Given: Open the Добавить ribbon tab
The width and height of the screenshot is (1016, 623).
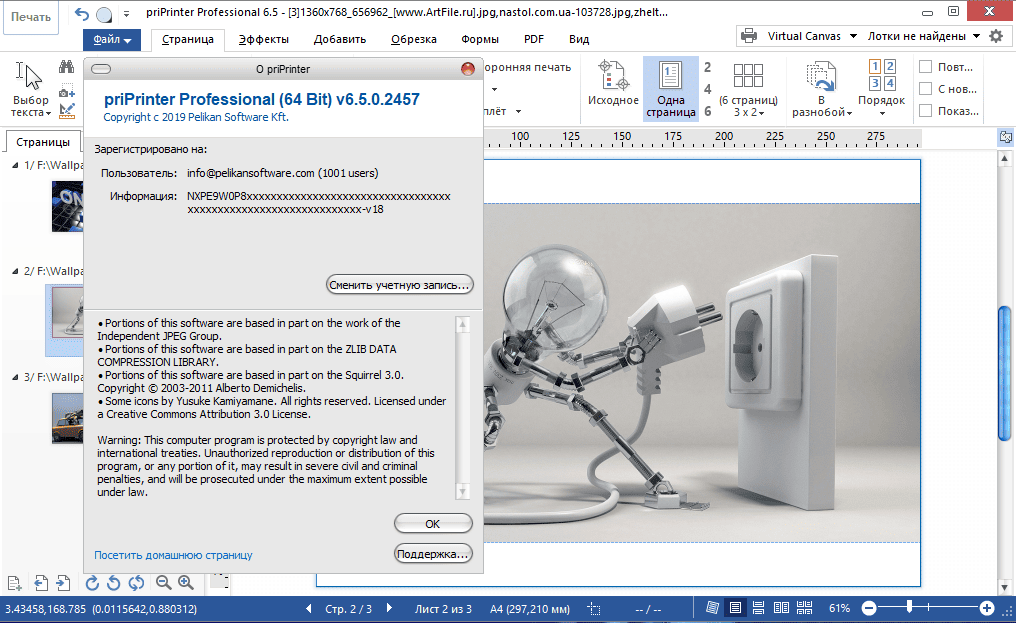Looking at the screenshot, I should click(x=340, y=40).
